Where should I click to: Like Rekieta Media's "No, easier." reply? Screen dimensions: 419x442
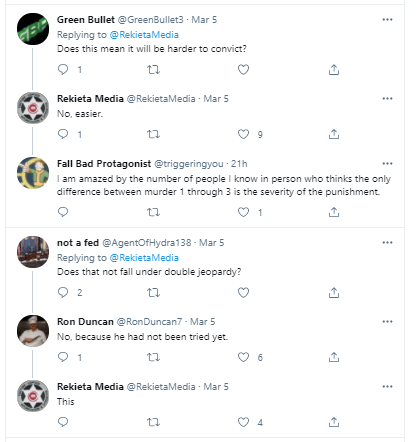[x=243, y=134]
